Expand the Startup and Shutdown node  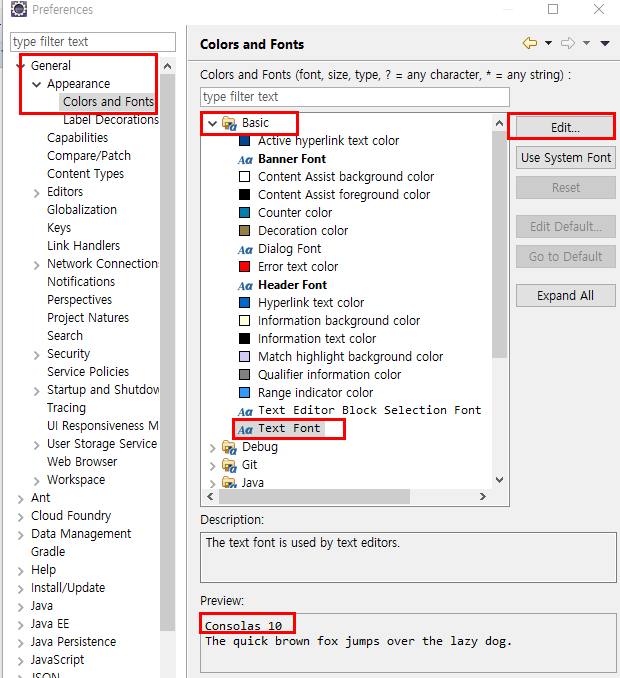tap(37, 391)
